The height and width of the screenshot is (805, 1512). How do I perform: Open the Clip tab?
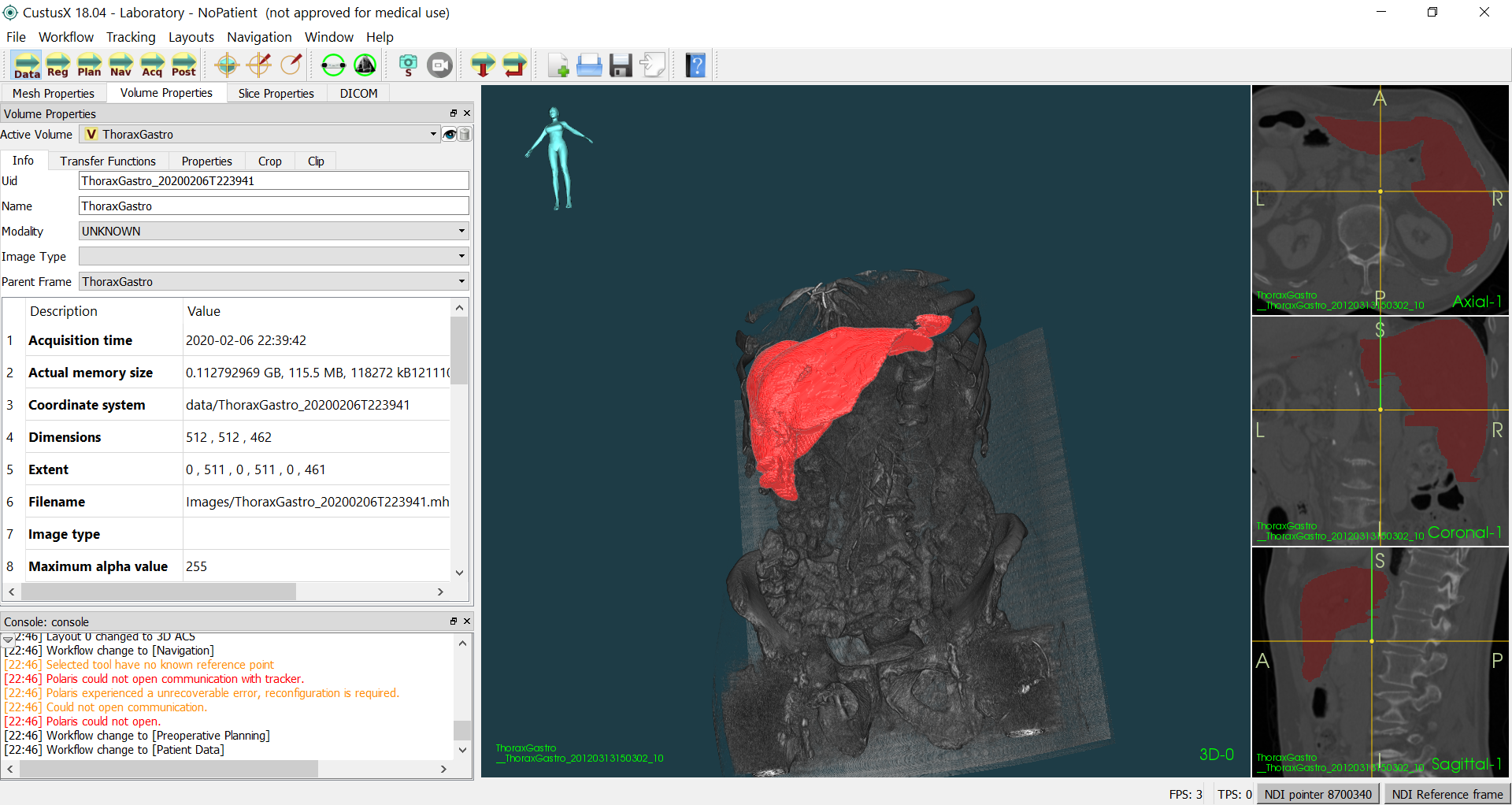[x=316, y=161]
